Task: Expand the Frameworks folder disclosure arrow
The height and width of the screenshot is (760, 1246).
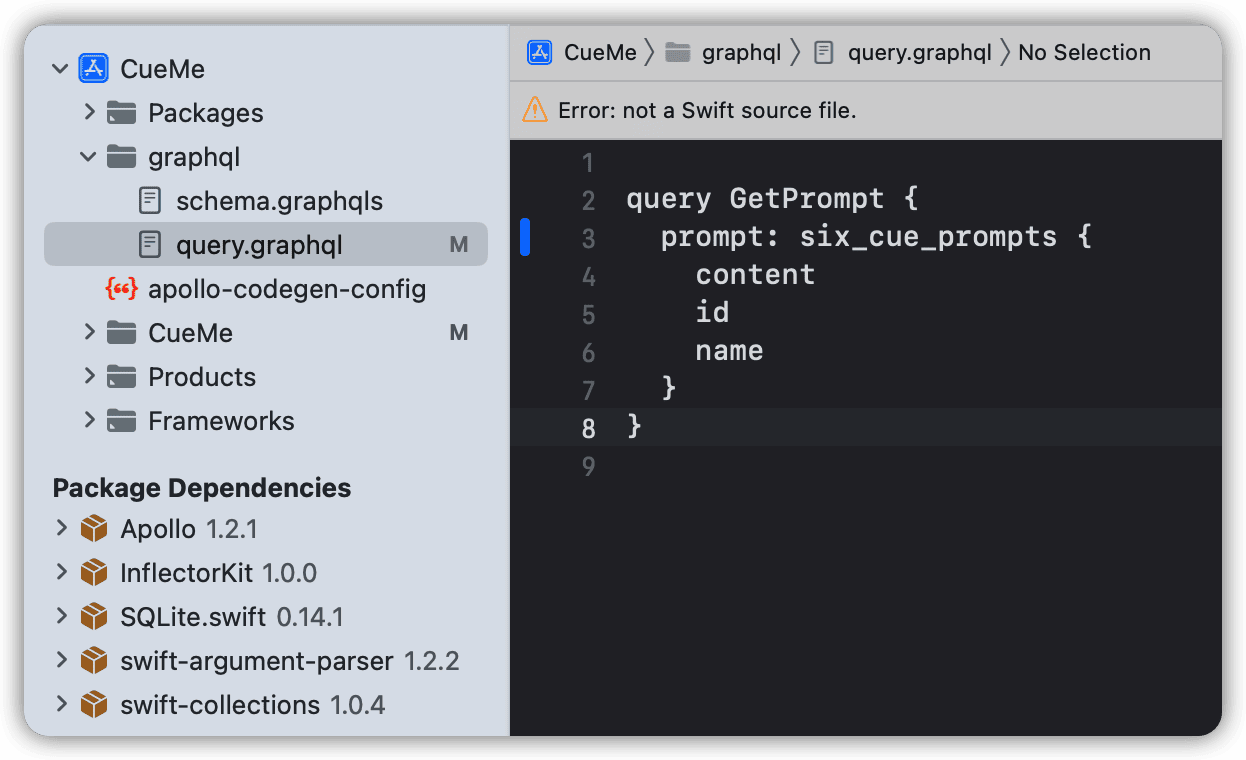Action: [89, 420]
